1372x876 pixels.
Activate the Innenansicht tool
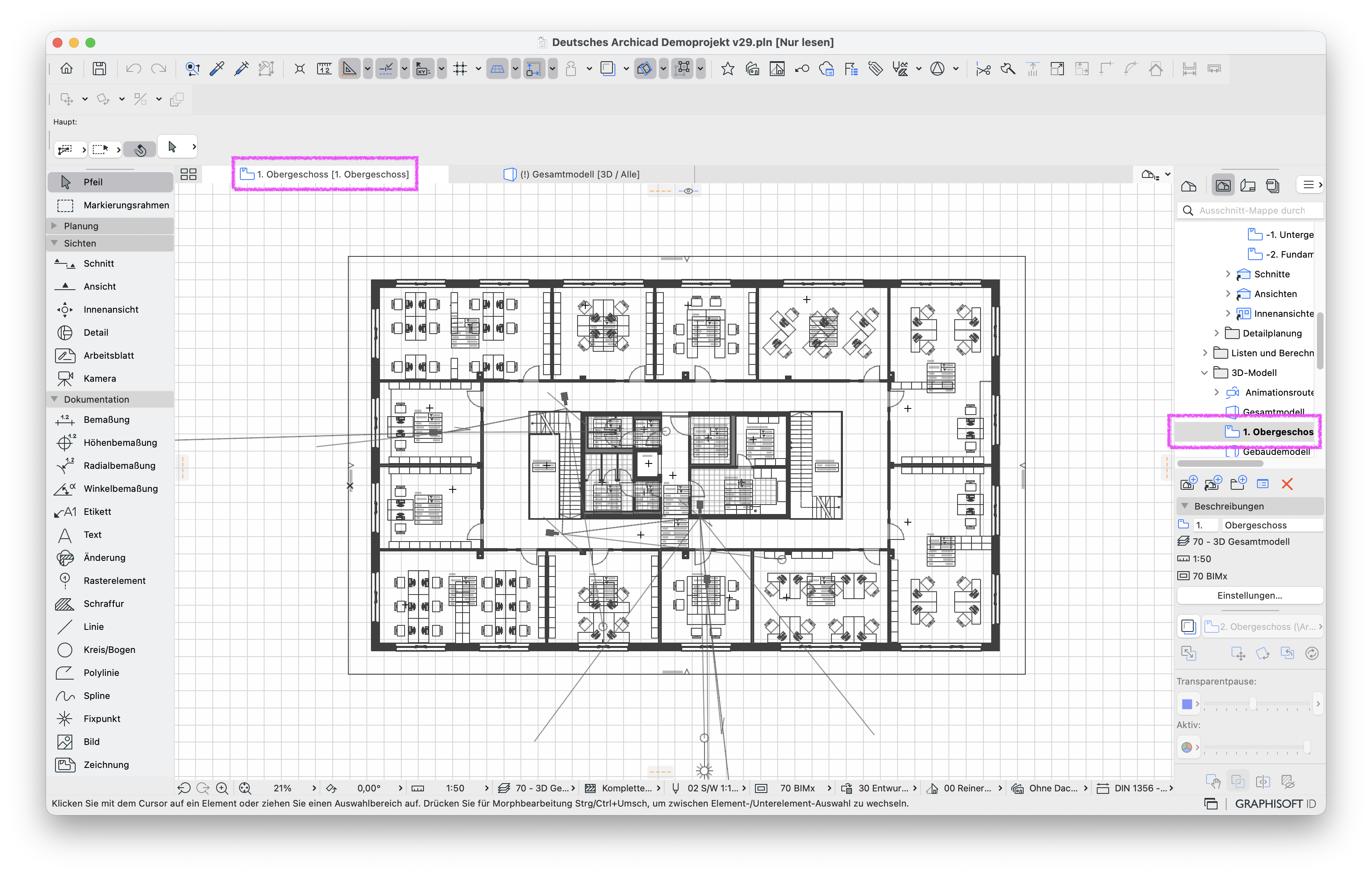110,309
